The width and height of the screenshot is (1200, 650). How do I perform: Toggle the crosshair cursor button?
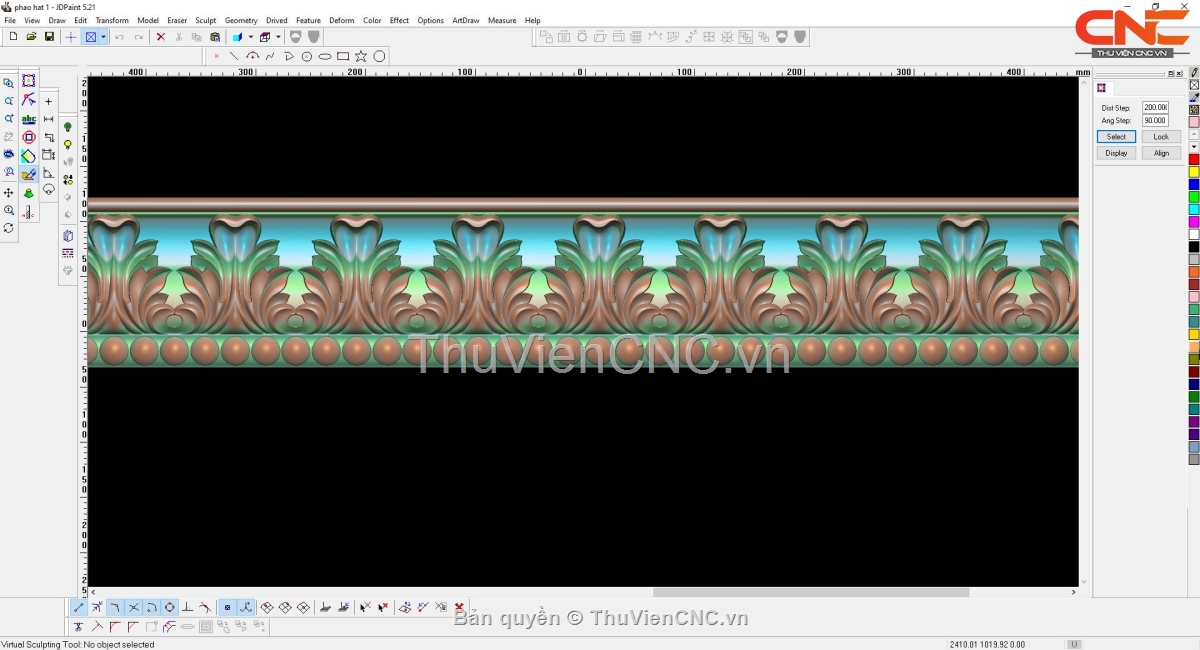point(71,37)
